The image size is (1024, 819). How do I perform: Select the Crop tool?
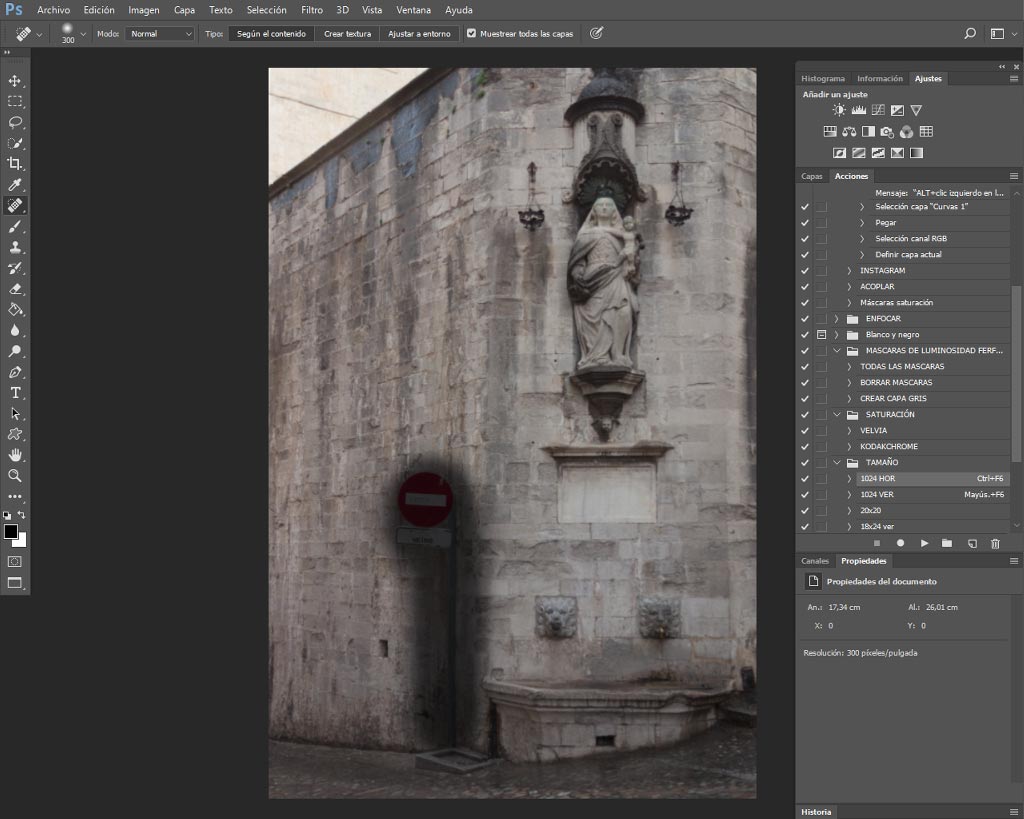point(14,164)
